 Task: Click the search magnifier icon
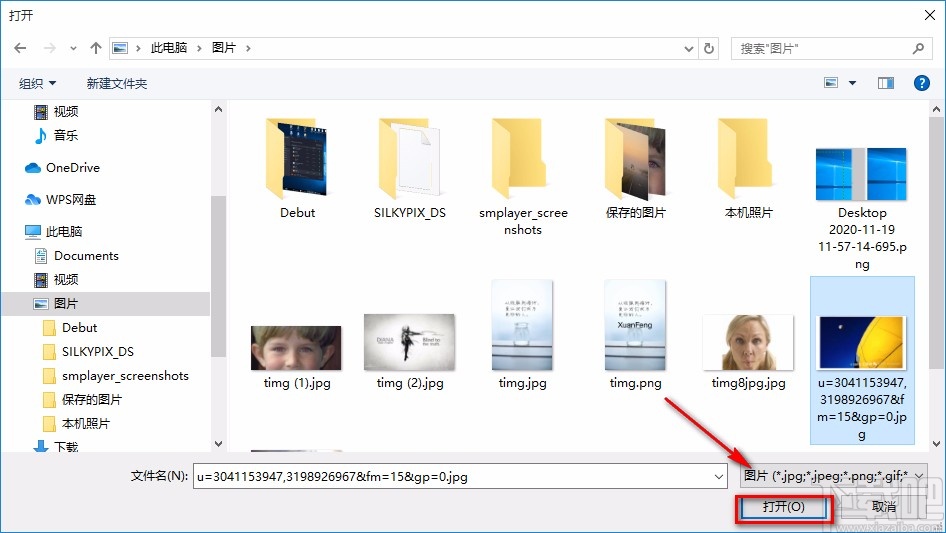[918, 48]
